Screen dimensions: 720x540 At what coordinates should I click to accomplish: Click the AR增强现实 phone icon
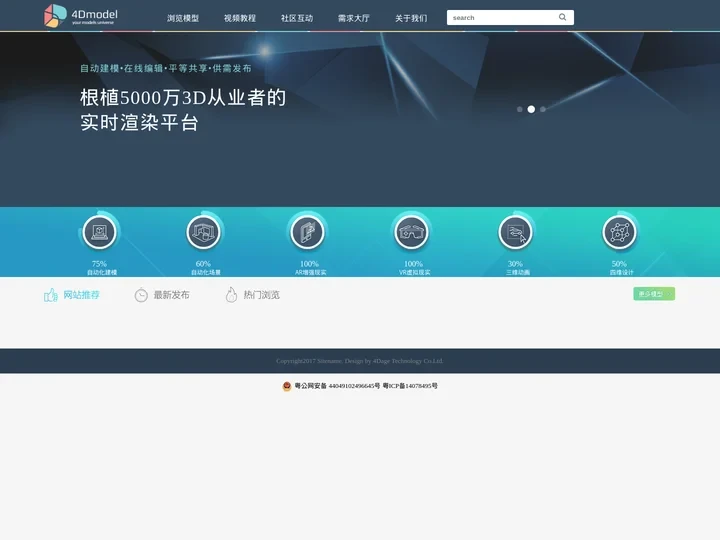[x=307, y=232]
